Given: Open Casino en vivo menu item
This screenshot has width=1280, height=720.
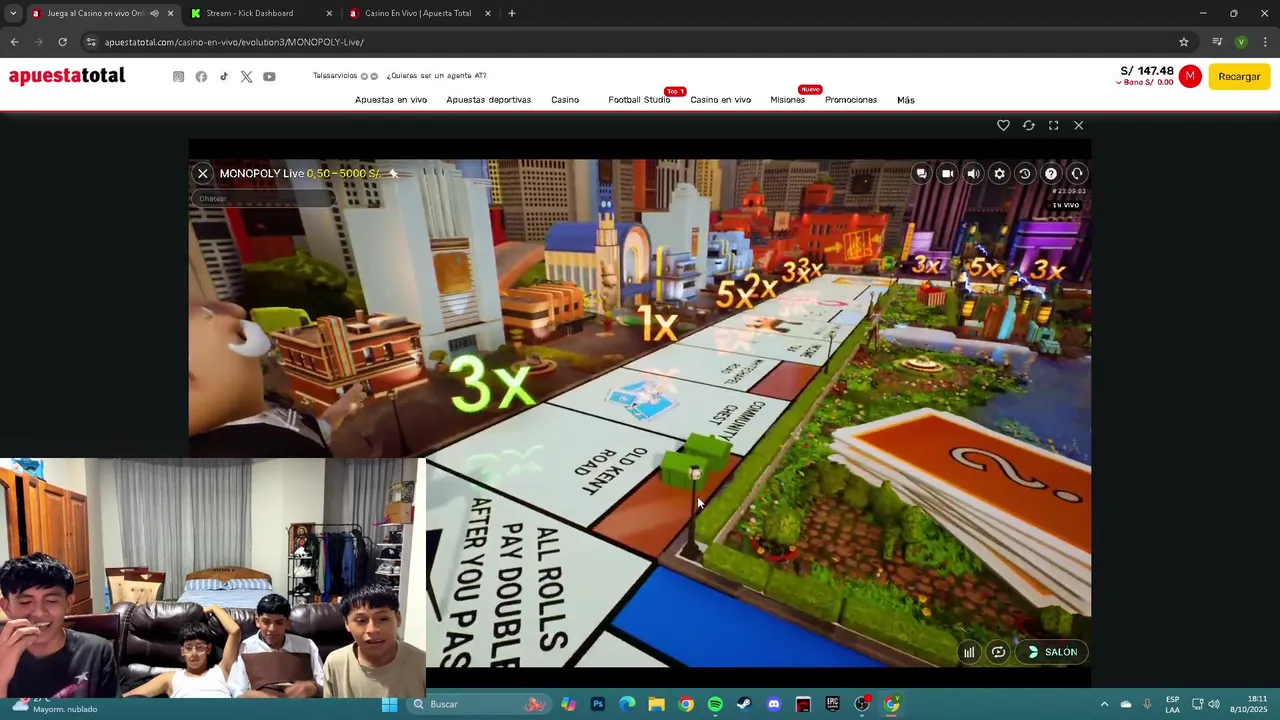Looking at the screenshot, I should coord(720,100).
